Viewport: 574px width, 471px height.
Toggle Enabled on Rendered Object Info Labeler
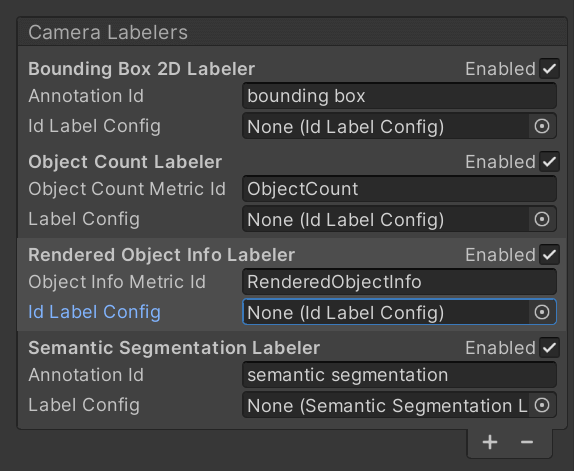(549, 255)
